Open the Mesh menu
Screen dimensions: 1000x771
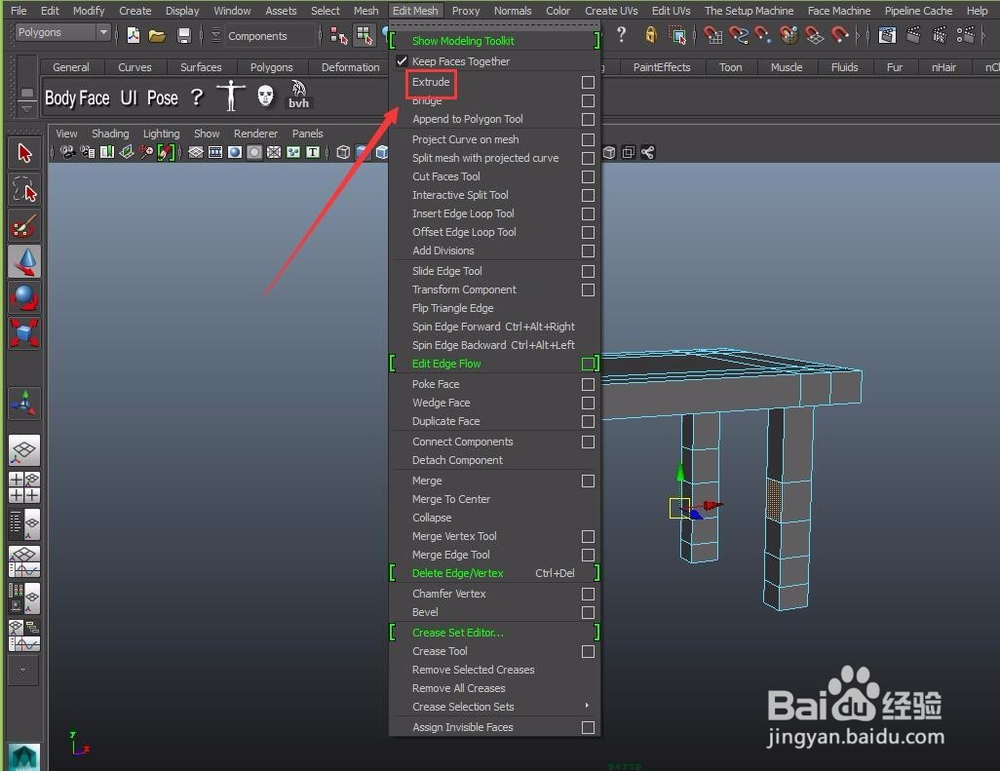coord(365,10)
